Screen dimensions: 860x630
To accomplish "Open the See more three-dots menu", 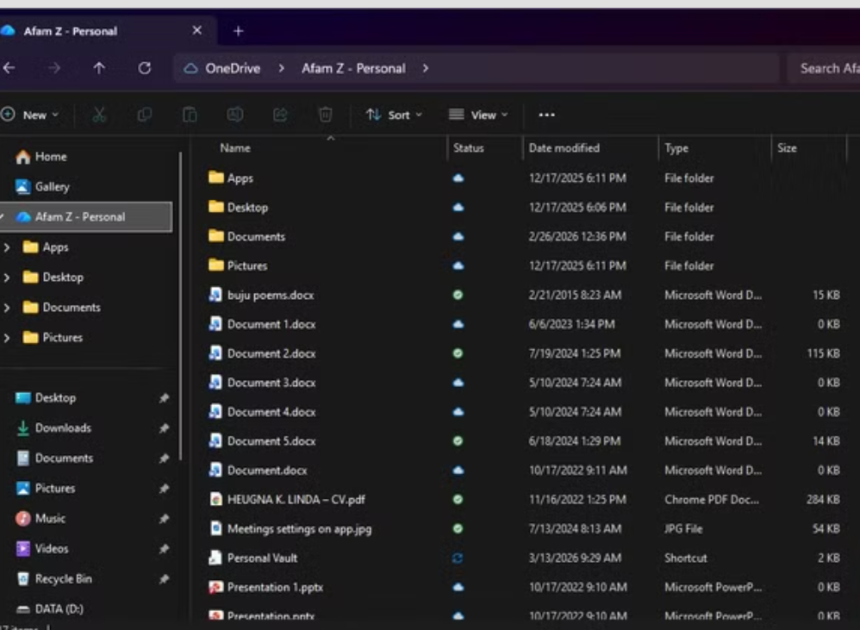I will tap(547, 115).
